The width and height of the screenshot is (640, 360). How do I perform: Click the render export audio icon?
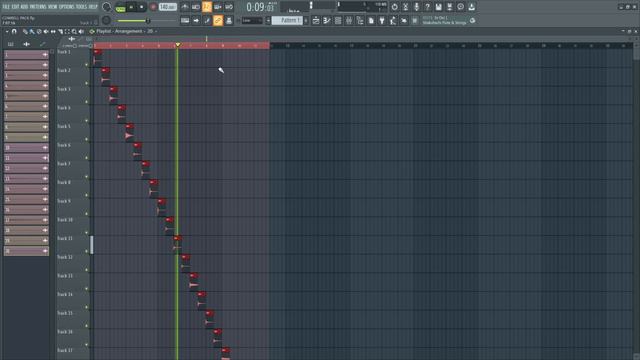coord(449,7)
